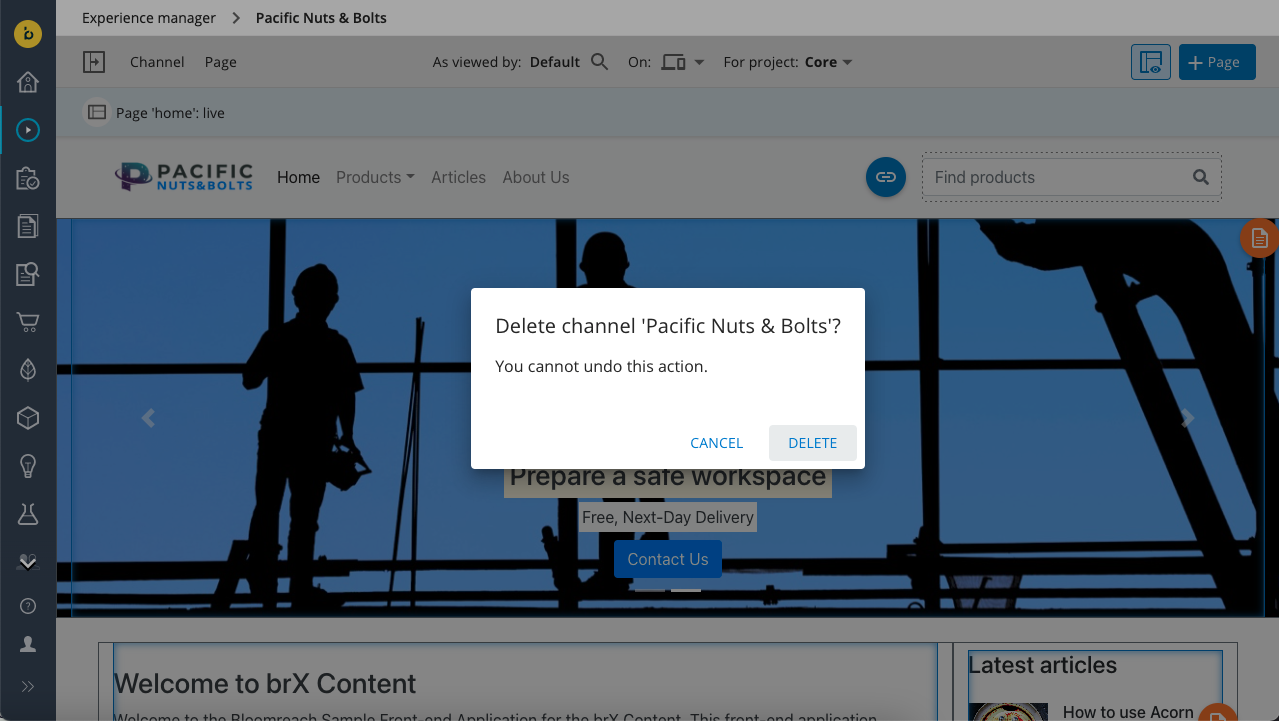Expand the sidebar with double-arrow icon
The image size is (1279, 721).
(28, 686)
